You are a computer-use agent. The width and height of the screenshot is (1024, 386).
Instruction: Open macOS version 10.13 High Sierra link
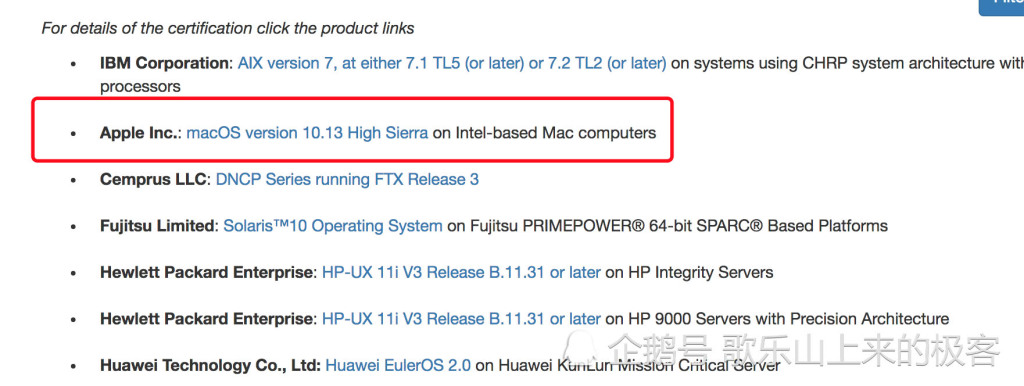tap(307, 133)
